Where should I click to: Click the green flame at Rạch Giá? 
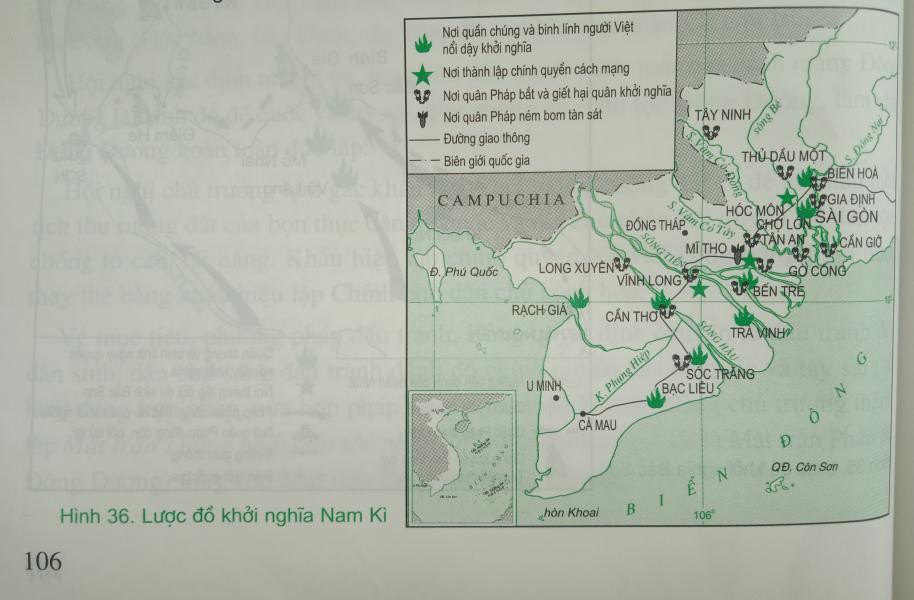pyautogui.click(x=579, y=299)
